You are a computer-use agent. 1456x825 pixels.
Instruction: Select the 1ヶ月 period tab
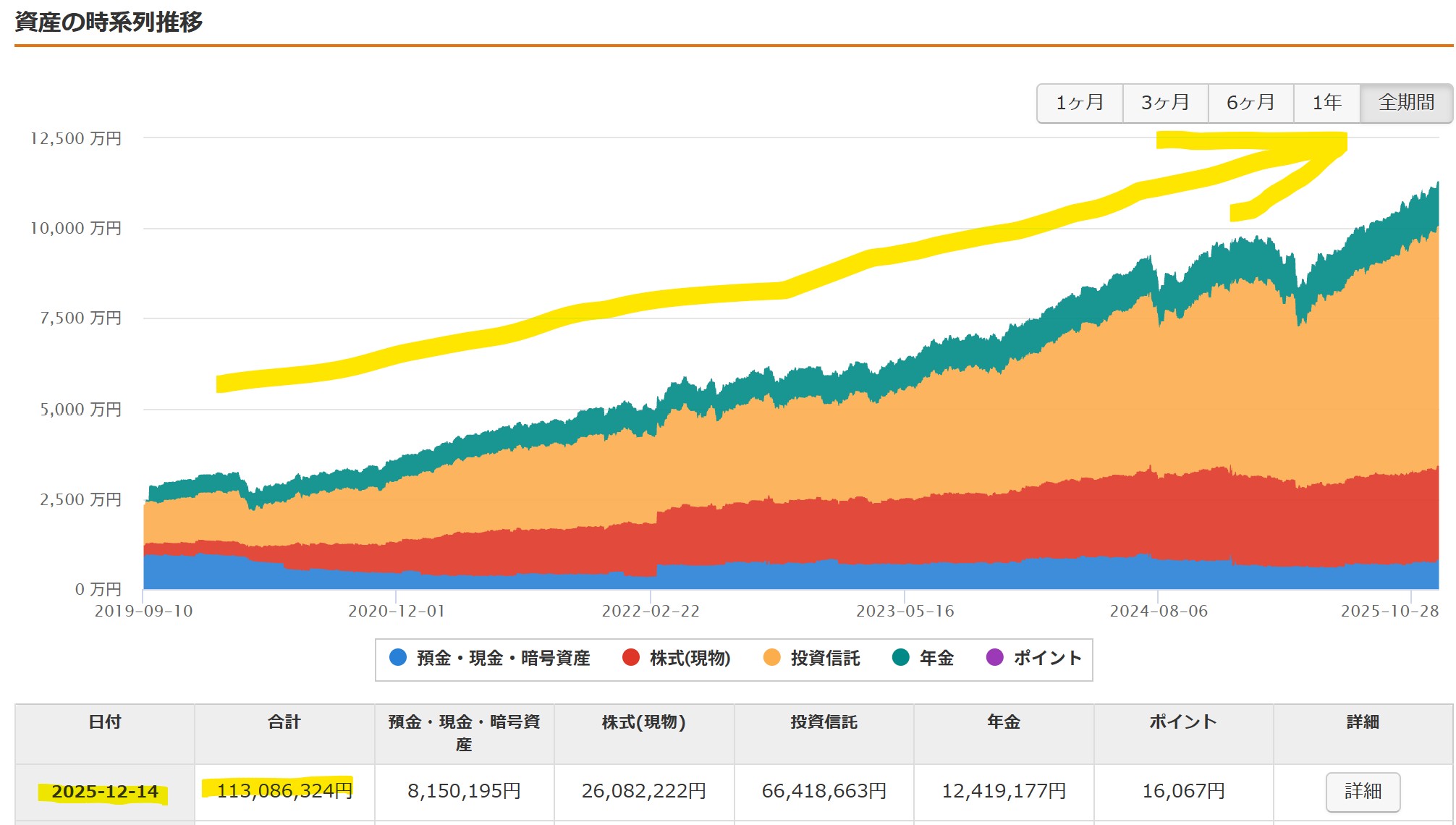pos(1080,103)
